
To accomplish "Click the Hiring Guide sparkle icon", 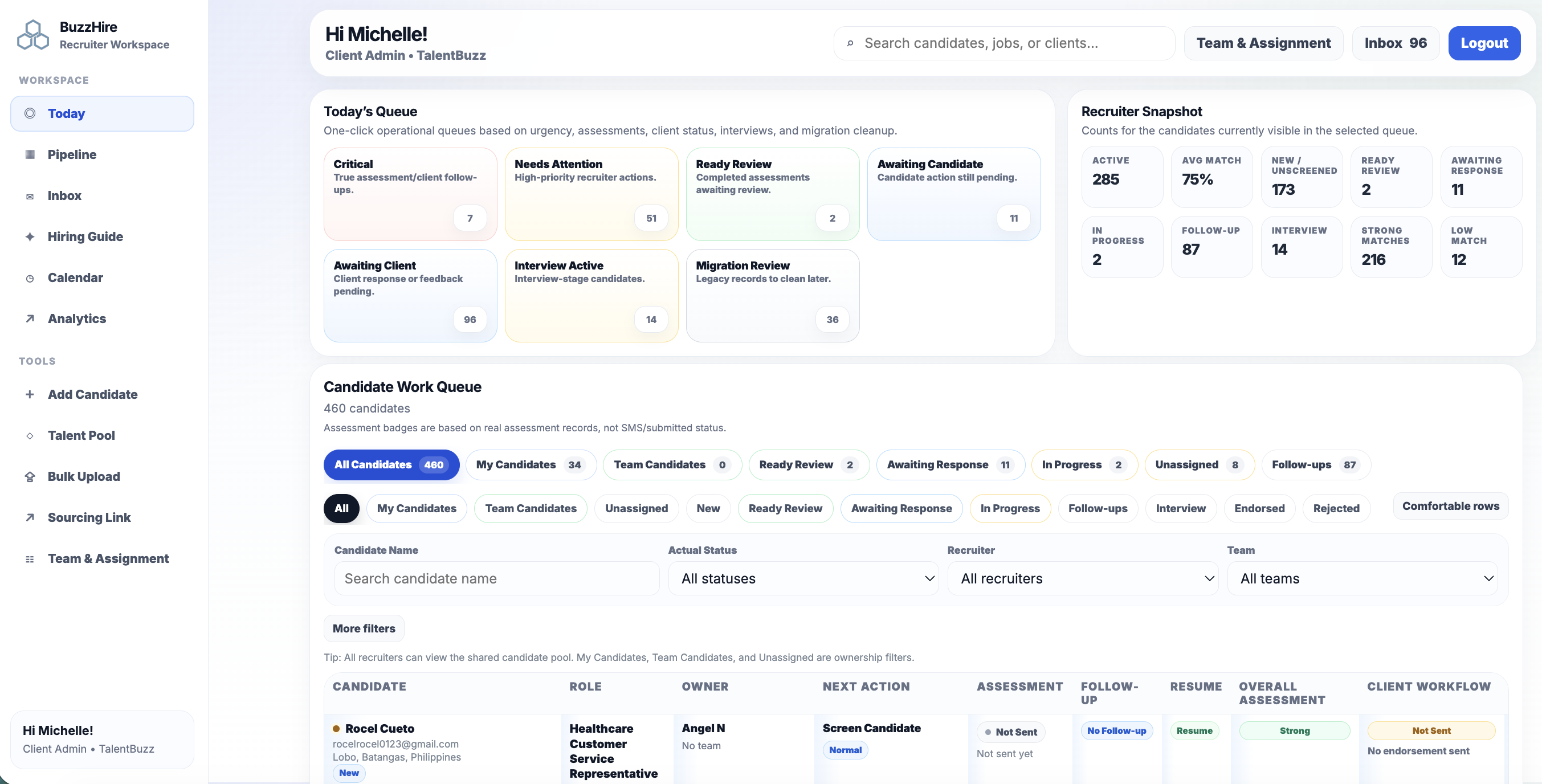I will point(30,236).
